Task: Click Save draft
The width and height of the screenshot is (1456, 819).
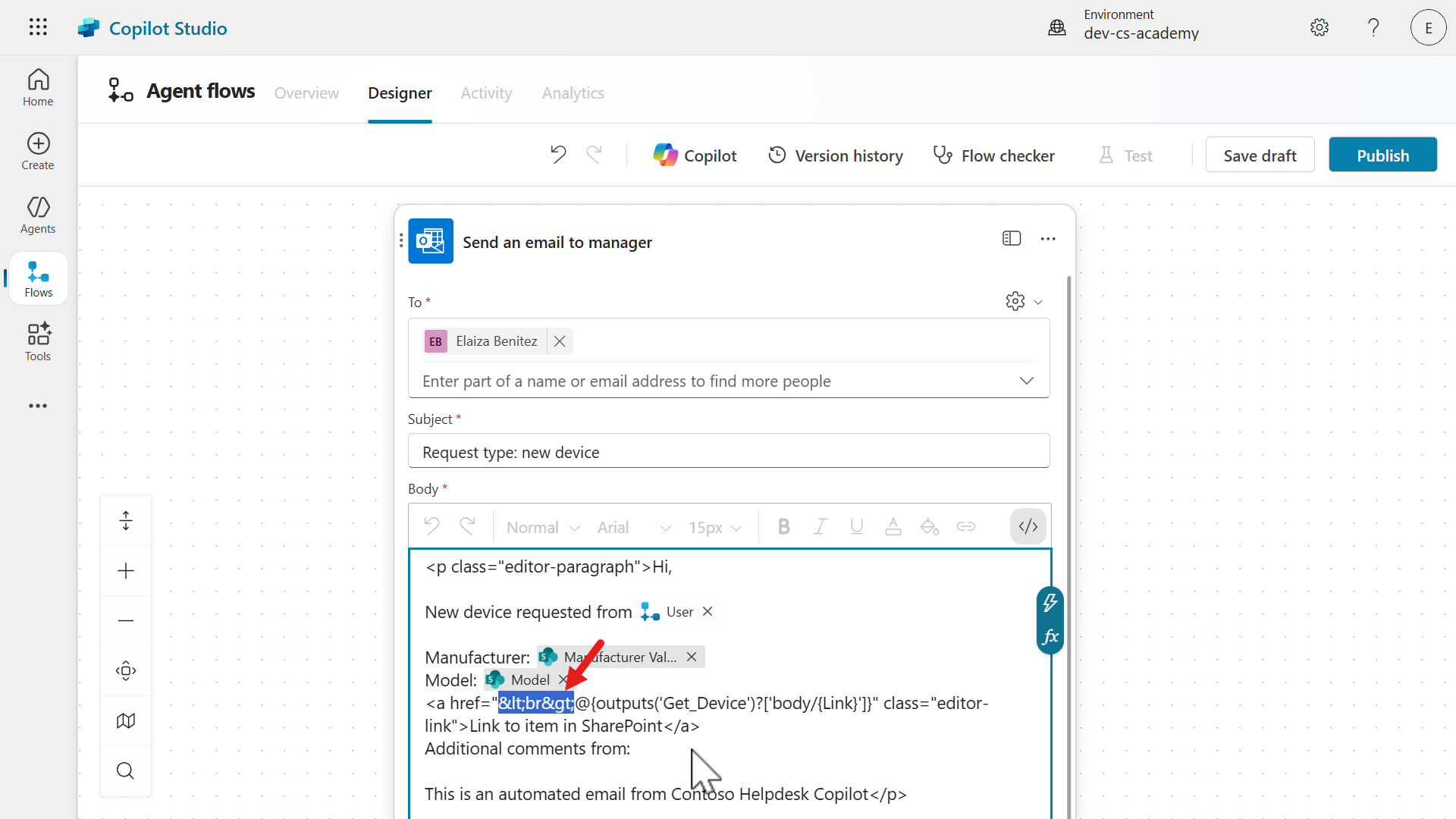Action: click(x=1260, y=155)
